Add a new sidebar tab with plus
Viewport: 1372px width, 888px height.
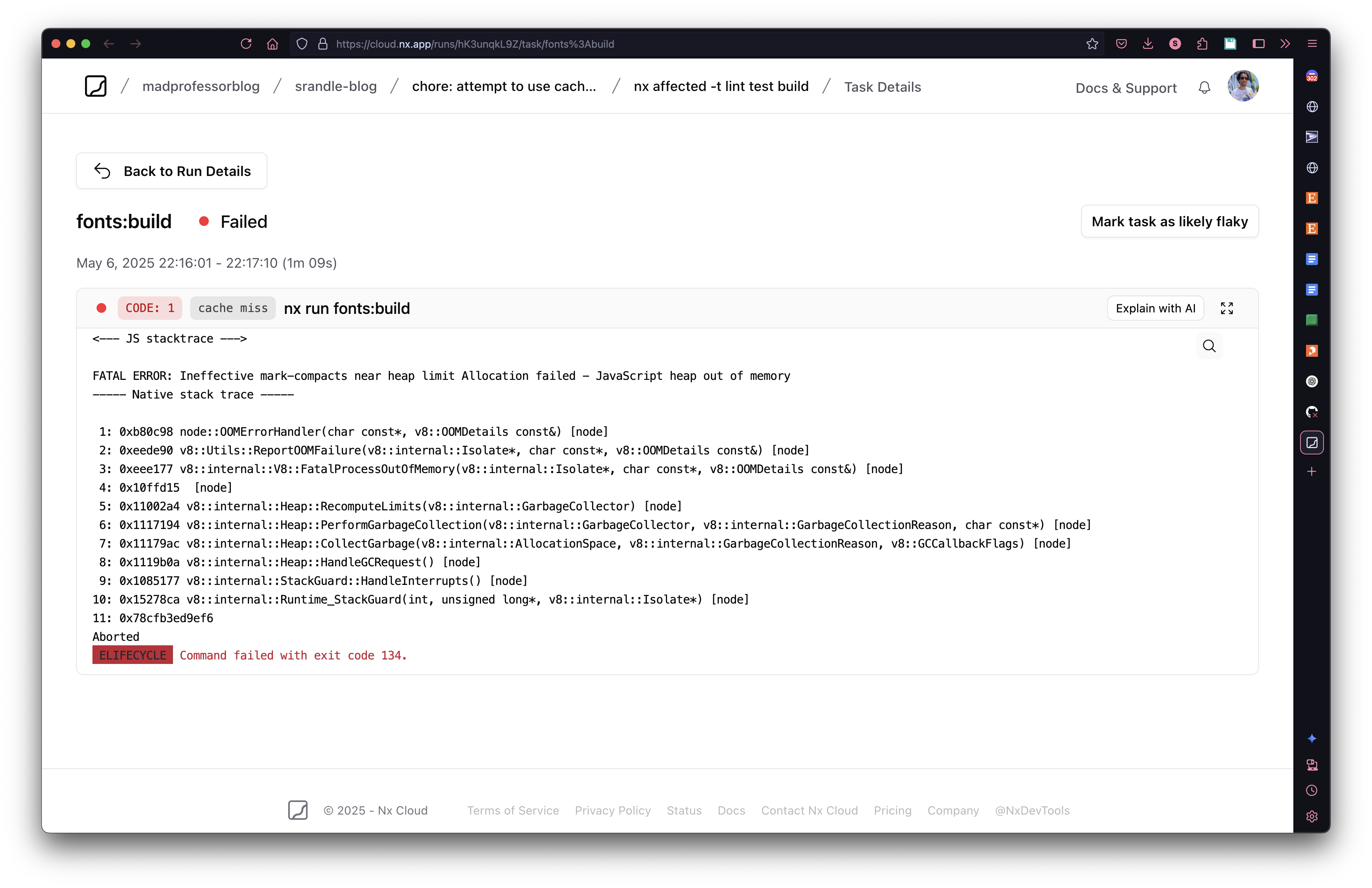click(x=1312, y=471)
